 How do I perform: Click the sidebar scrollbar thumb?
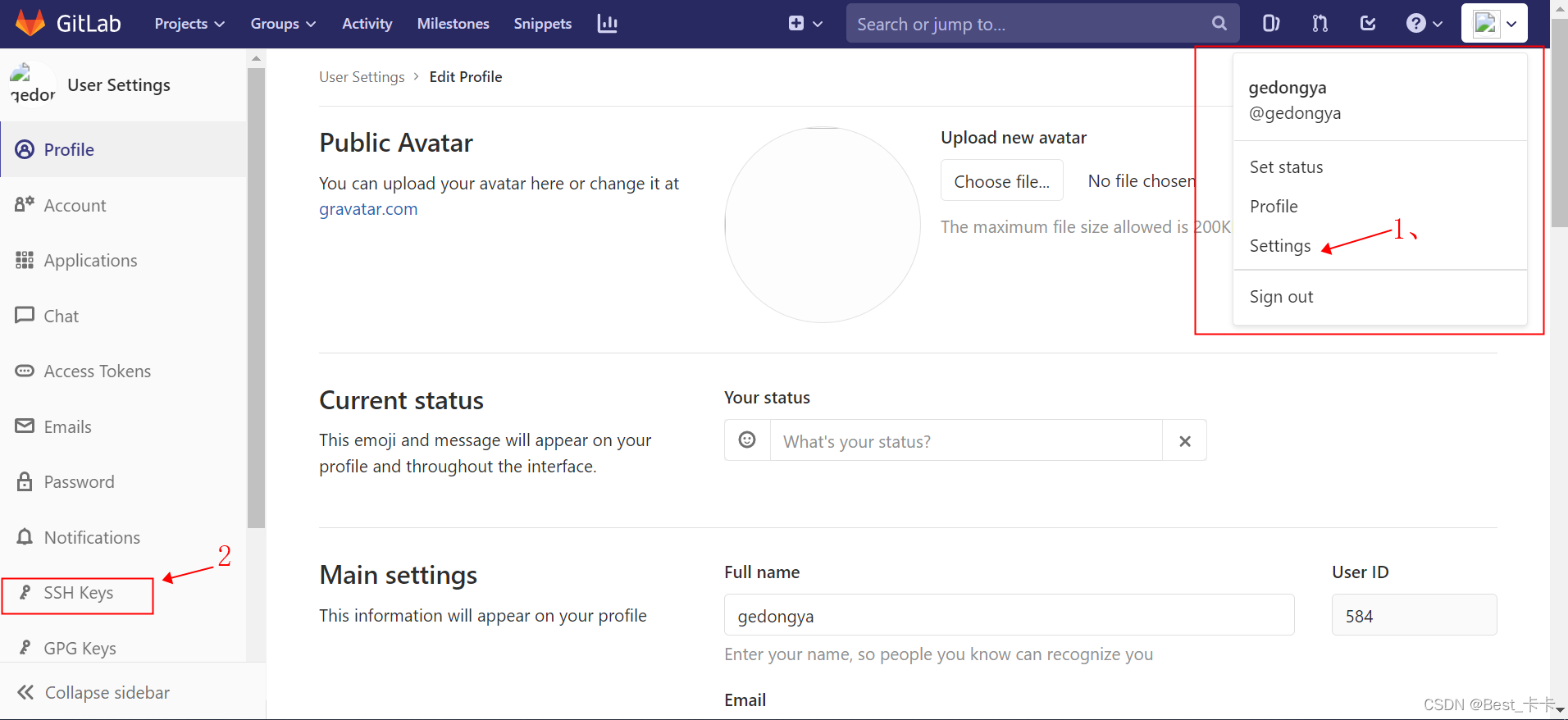[x=256, y=298]
